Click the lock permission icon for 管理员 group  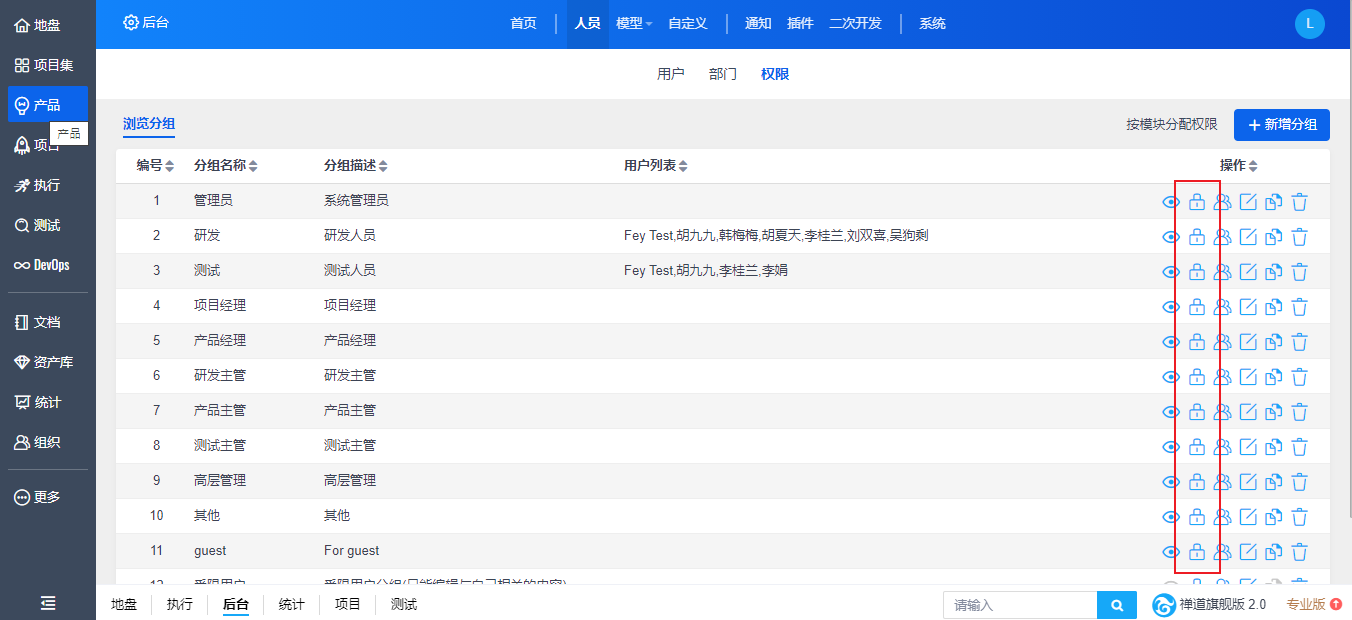(x=1196, y=202)
